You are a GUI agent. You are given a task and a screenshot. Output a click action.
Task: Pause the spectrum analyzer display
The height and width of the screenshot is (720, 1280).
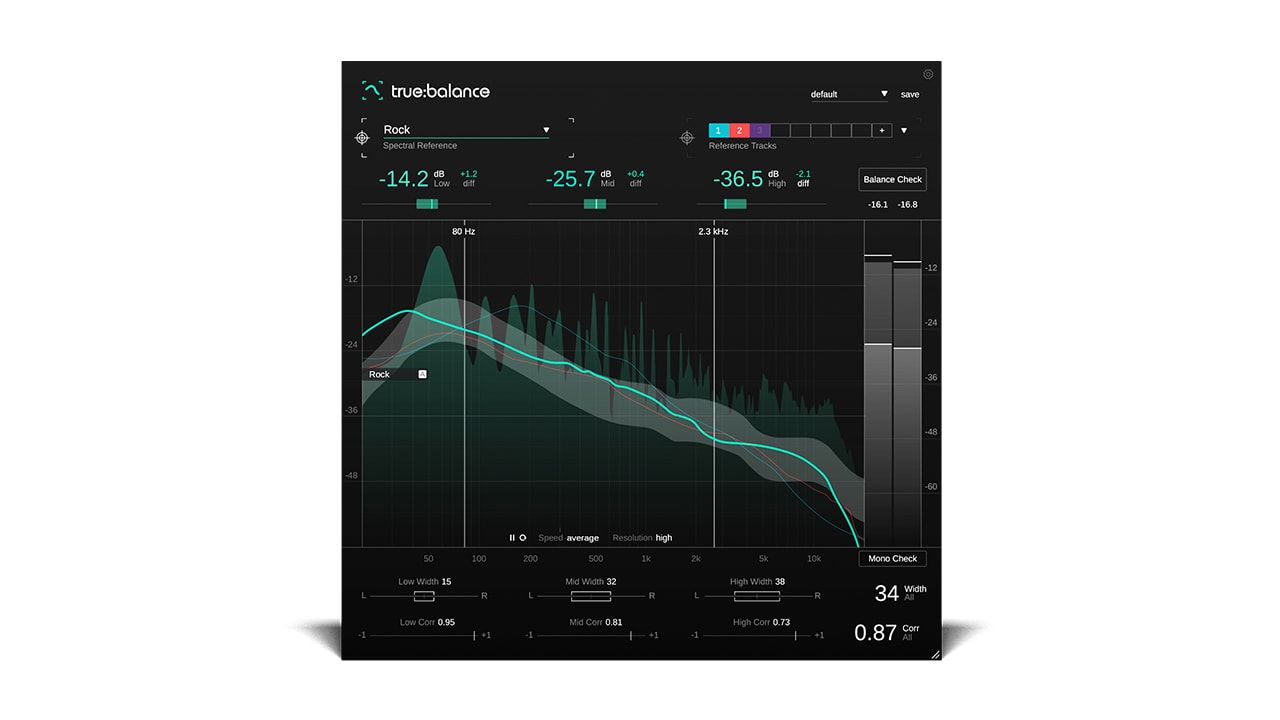coord(512,538)
